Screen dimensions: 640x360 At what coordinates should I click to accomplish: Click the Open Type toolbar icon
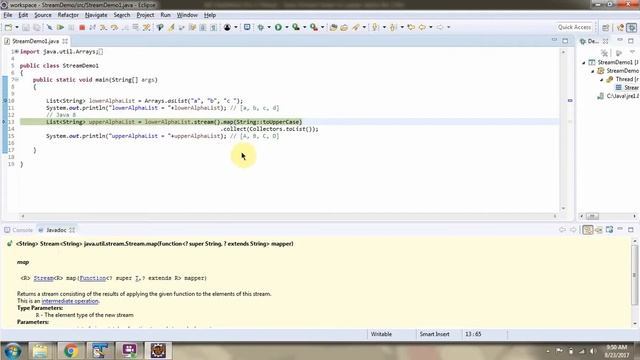click(333, 27)
